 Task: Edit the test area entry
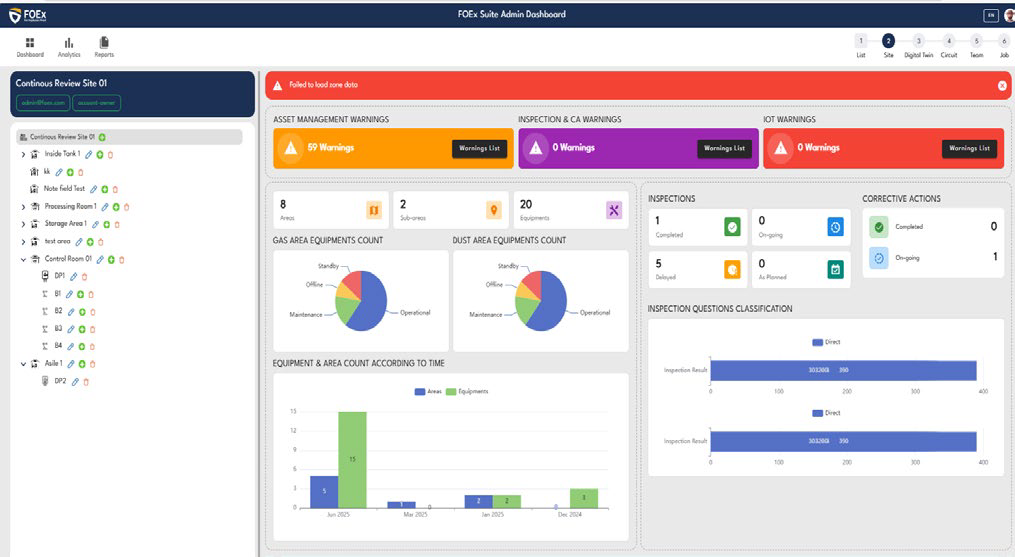[x=78, y=242]
